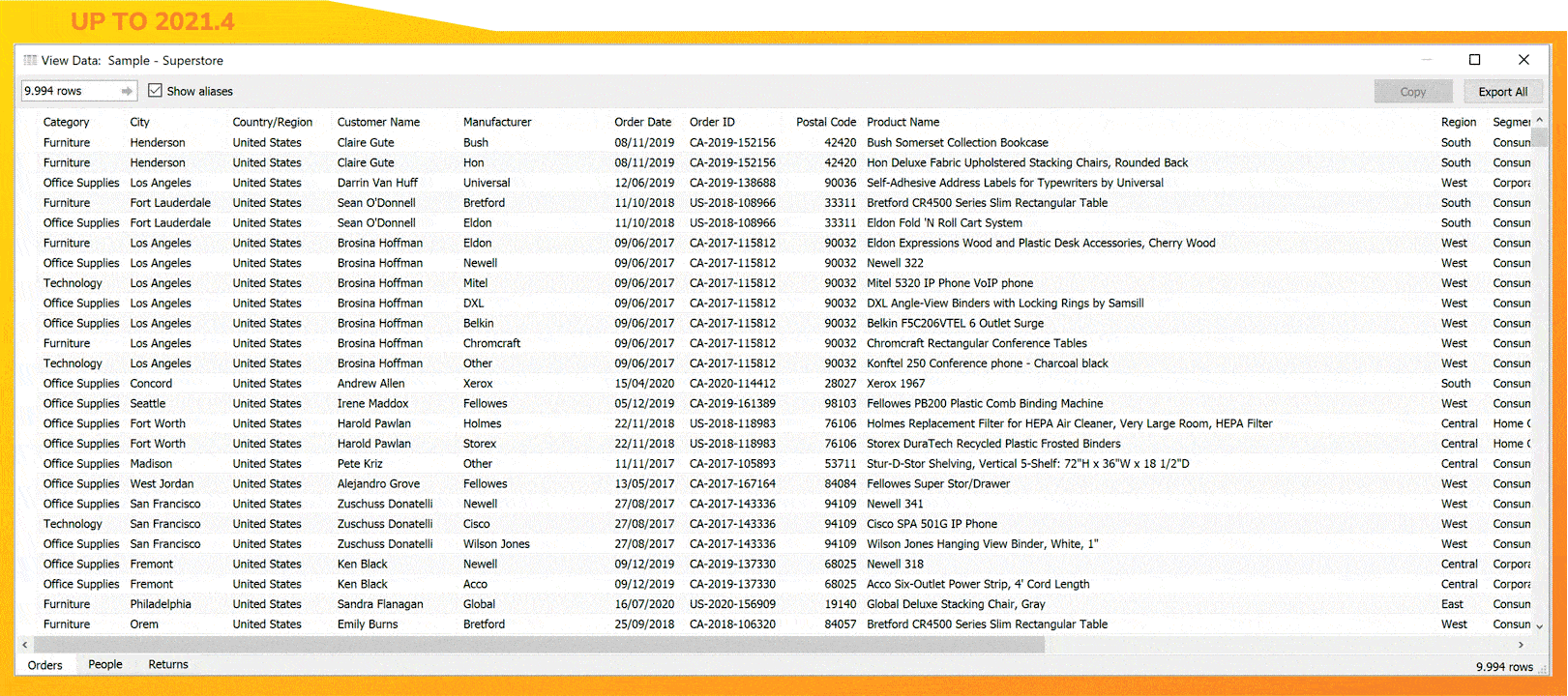
Task: Click the Seattle city cell
Action: pos(148,404)
